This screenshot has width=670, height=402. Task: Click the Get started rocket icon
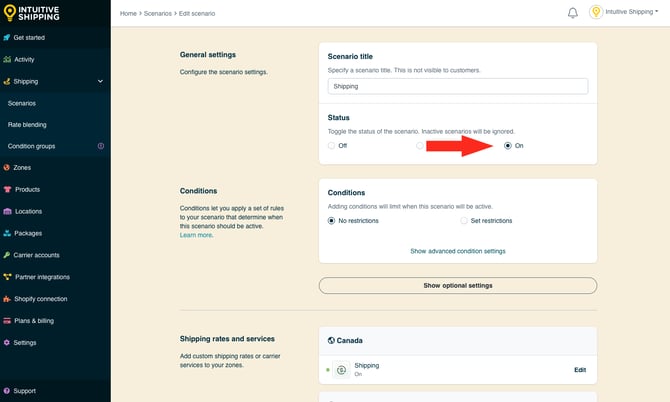click(7, 38)
